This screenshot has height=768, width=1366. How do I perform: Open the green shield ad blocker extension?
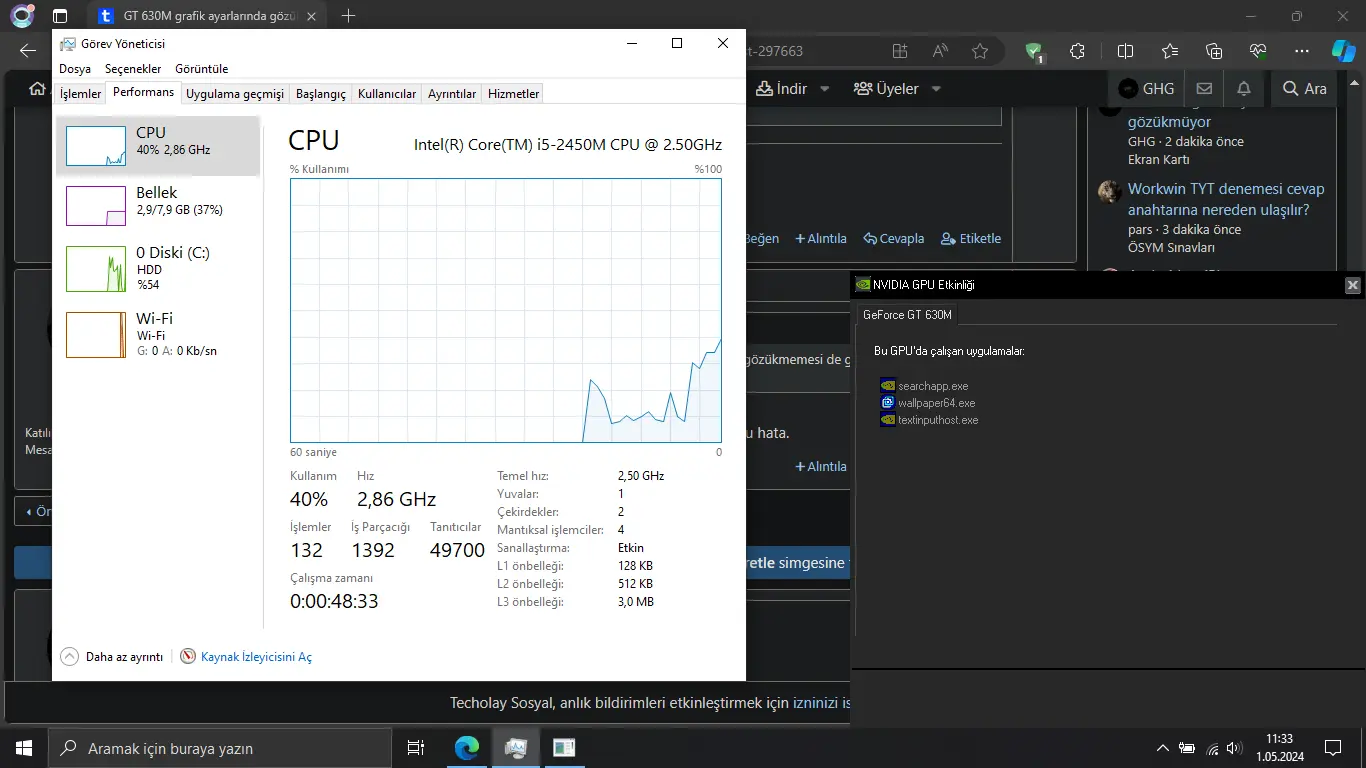pos(1035,52)
